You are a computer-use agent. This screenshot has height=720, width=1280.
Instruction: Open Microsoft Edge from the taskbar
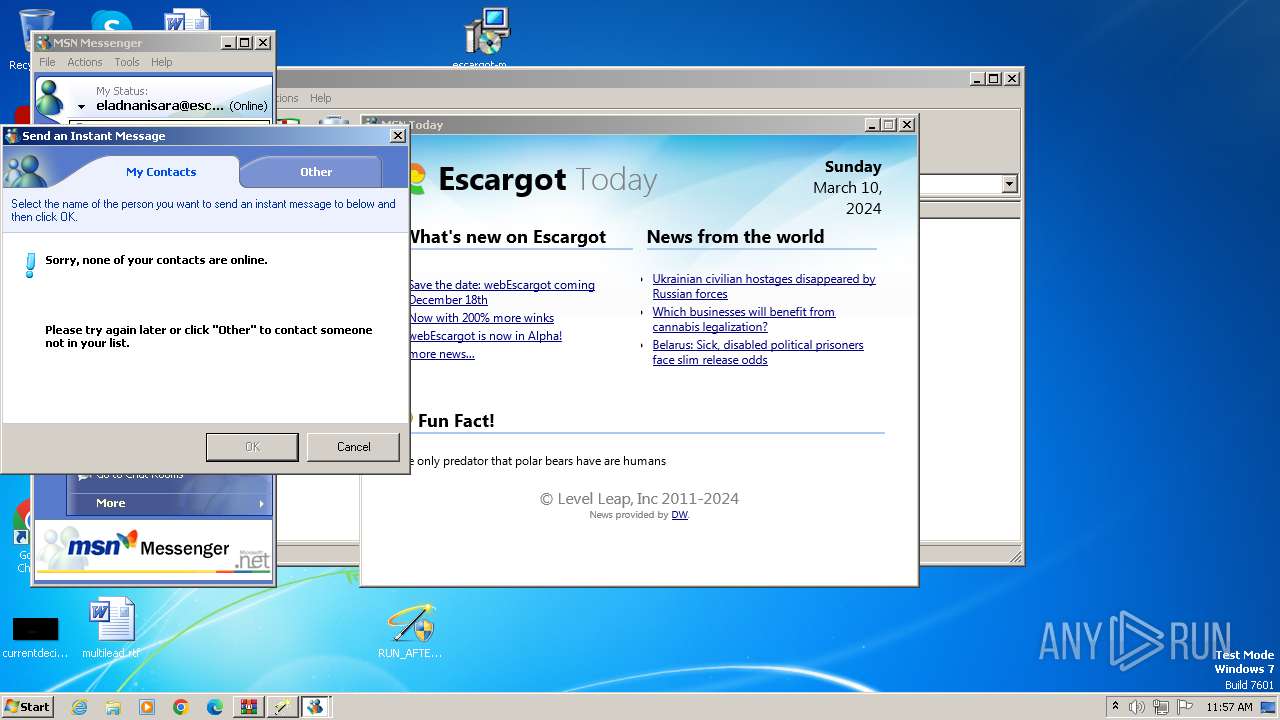tap(215, 707)
